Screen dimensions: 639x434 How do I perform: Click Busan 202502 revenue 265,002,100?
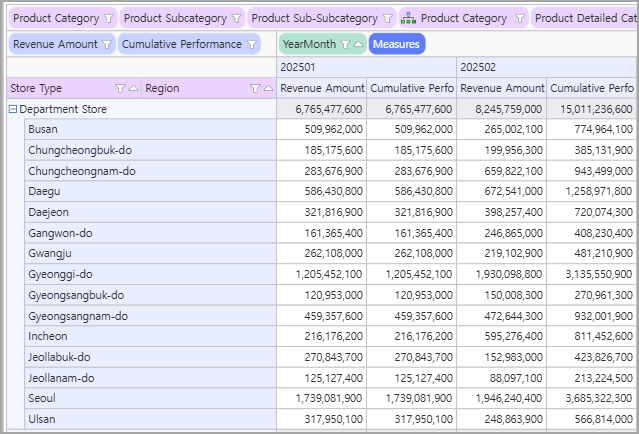502,129
